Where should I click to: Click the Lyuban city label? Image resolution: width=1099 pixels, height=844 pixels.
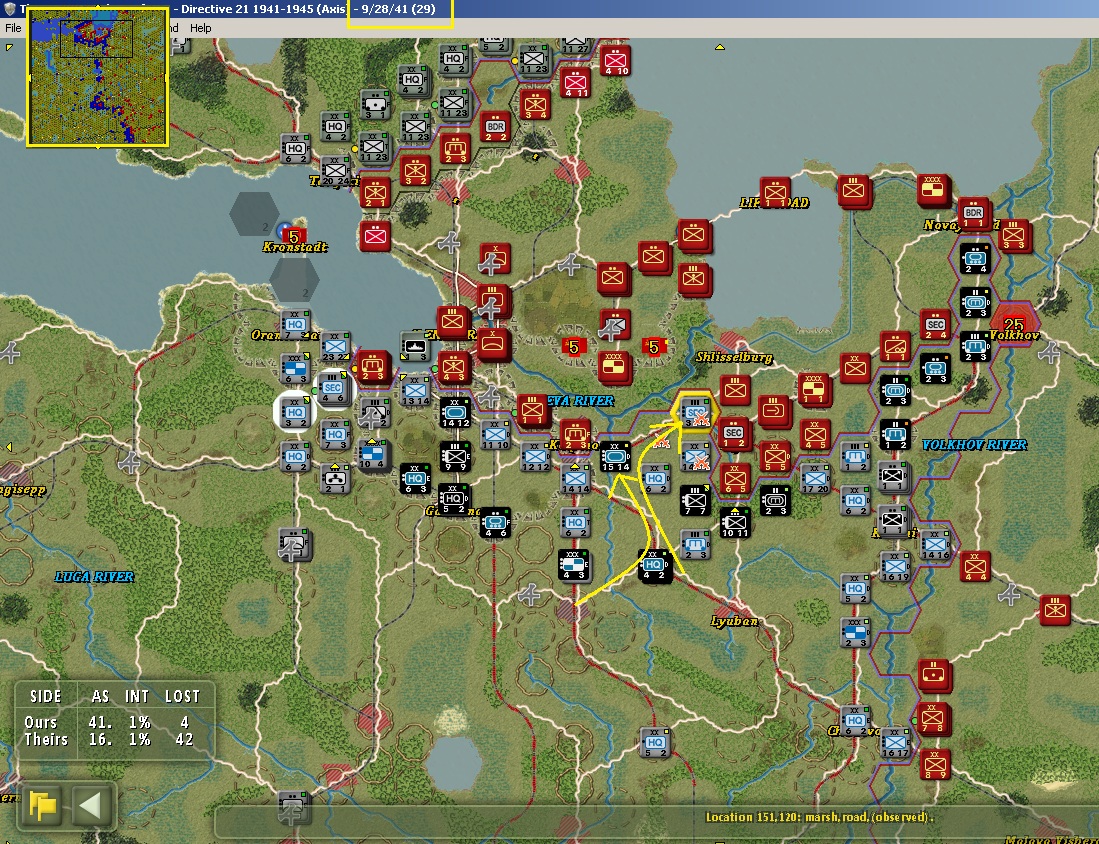coord(734,621)
